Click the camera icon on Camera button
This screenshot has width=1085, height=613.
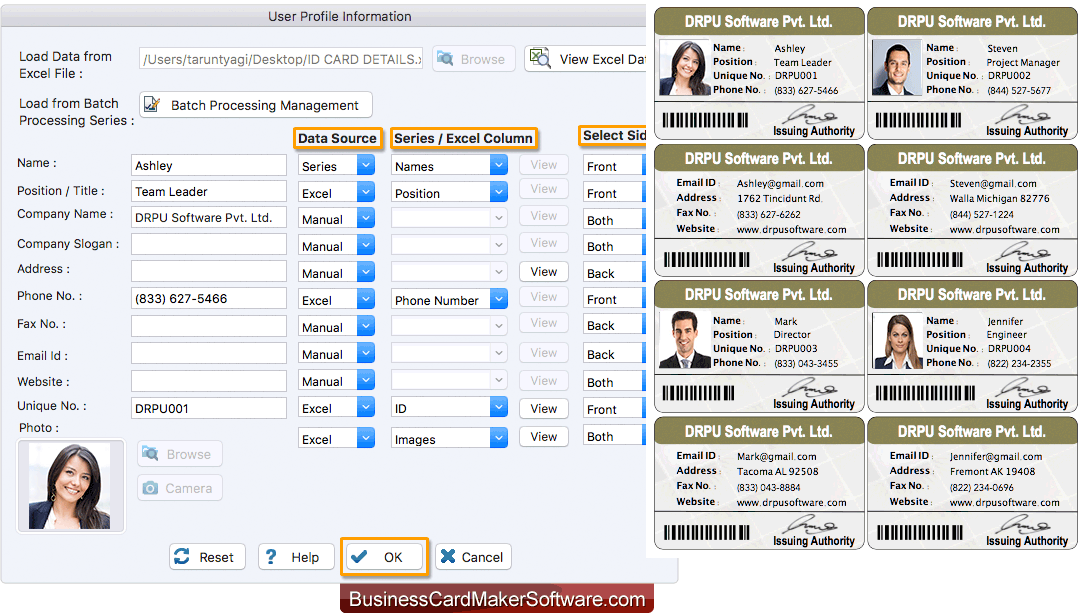[x=150, y=488]
